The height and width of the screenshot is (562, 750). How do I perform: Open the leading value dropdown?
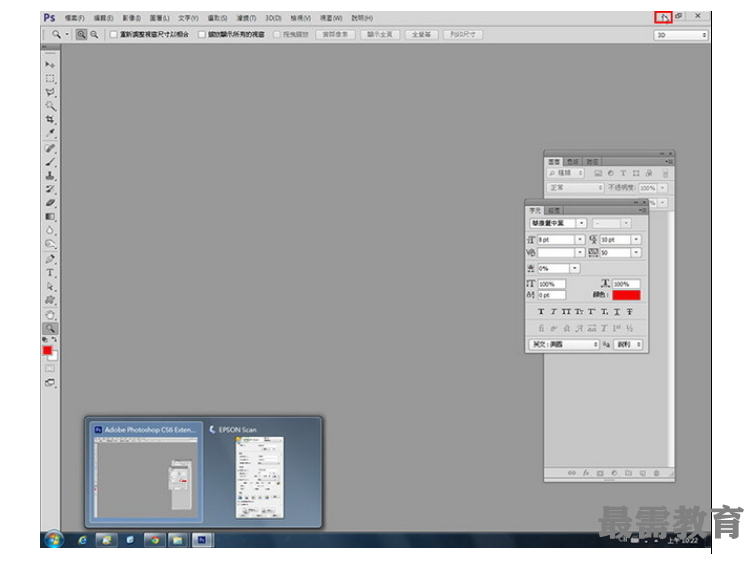pyautogui.click(x=636, y=240)
